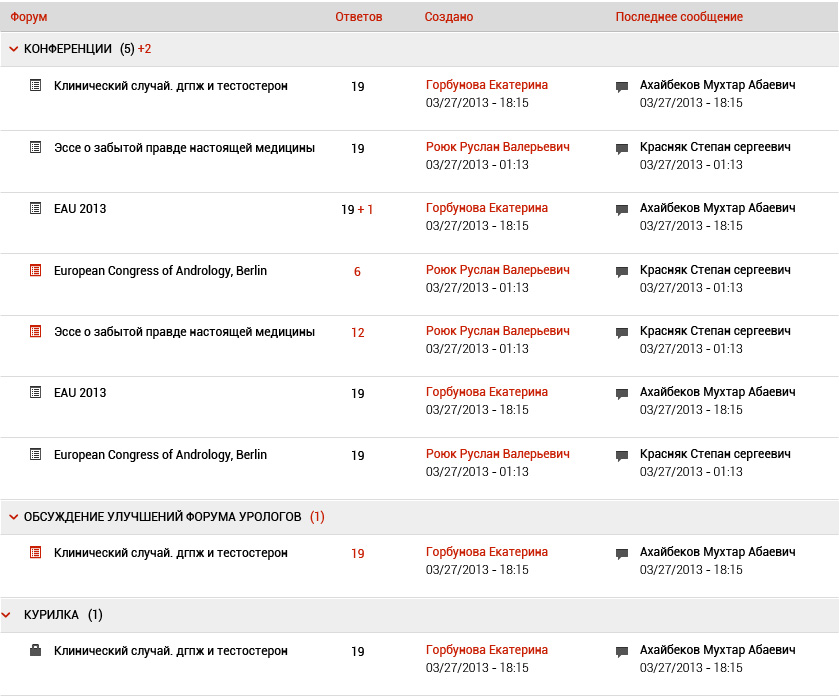Toggle the КУРИЛКА section chevron

(7, 615)
